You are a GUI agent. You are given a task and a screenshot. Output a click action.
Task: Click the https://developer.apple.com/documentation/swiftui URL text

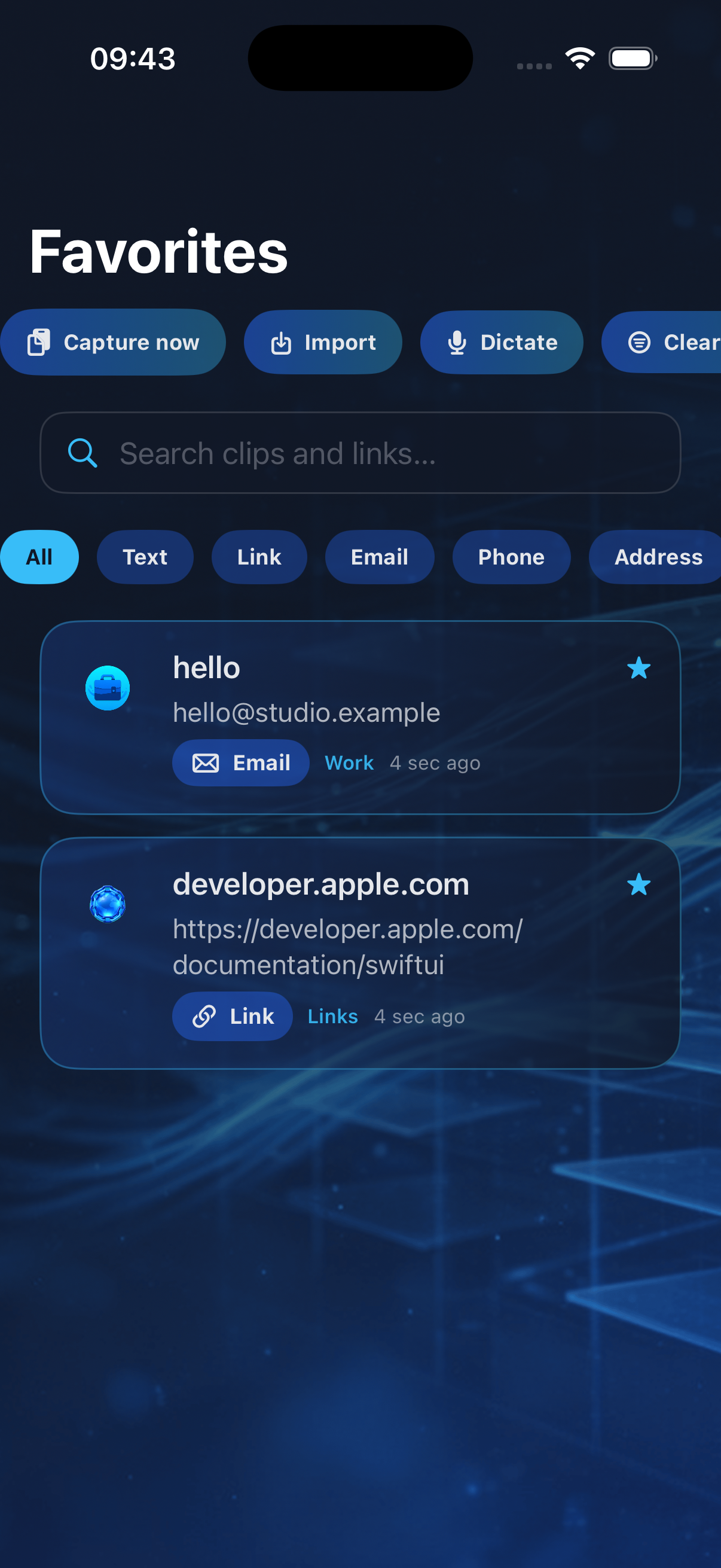pos(347,947)
